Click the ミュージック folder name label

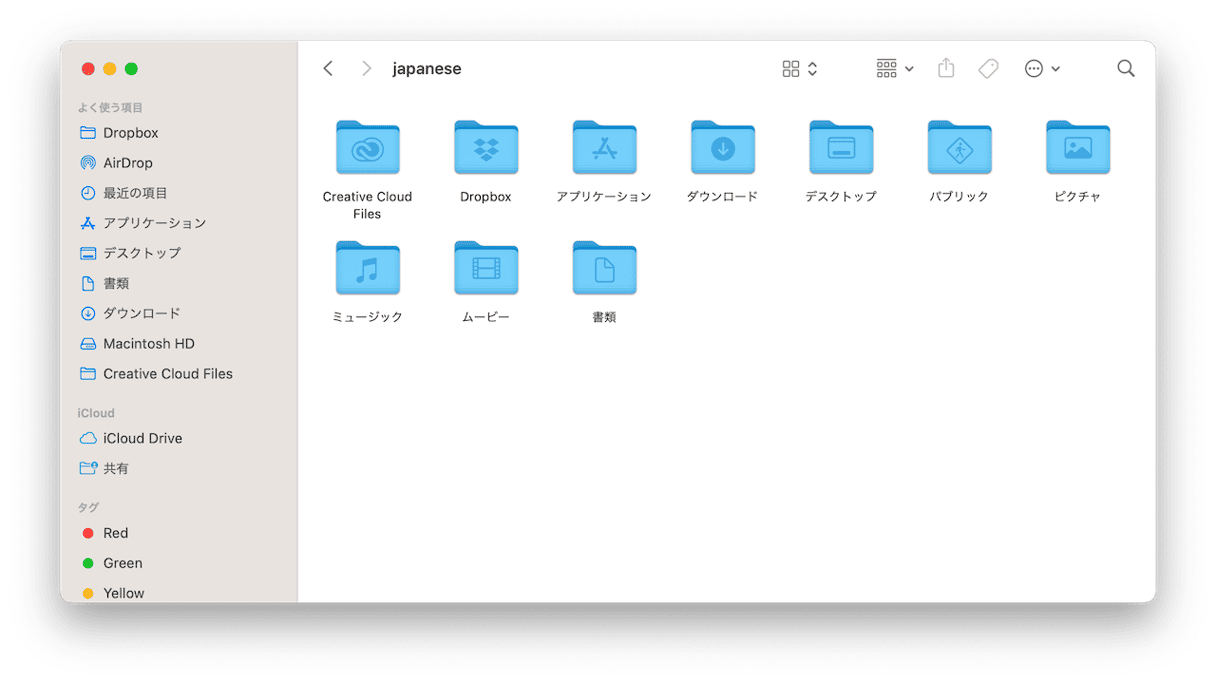point(367,317)
